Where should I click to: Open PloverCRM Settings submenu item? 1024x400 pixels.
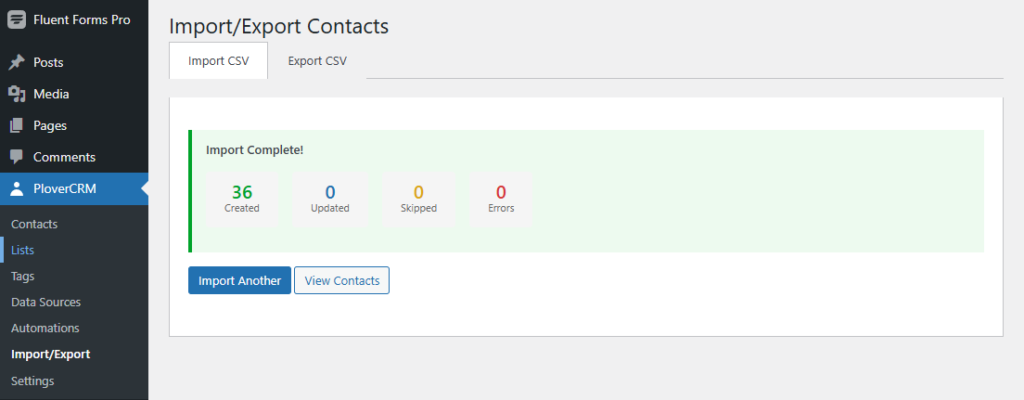click(x=32, y=380)
